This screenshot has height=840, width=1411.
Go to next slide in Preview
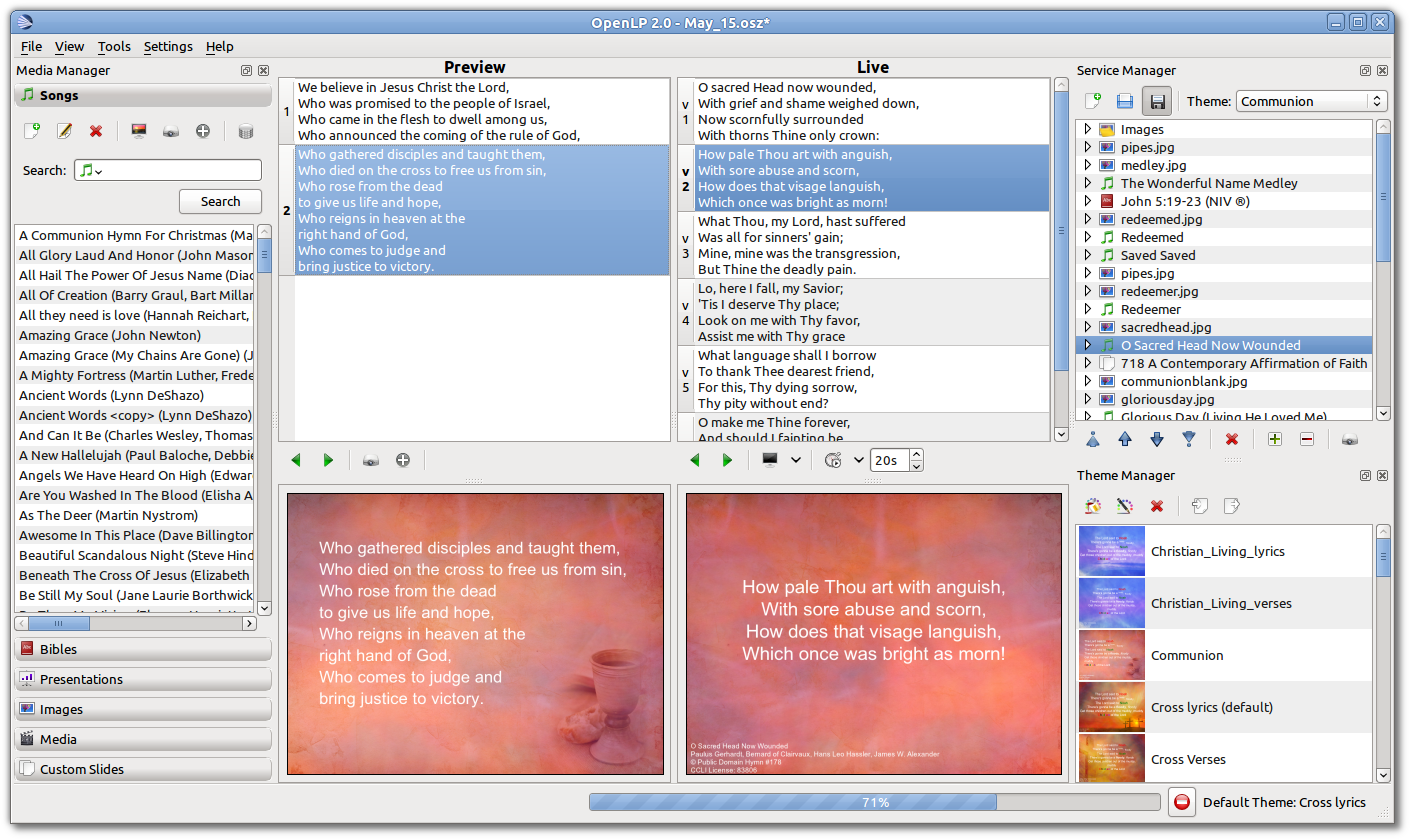click(x=328, y=460)
